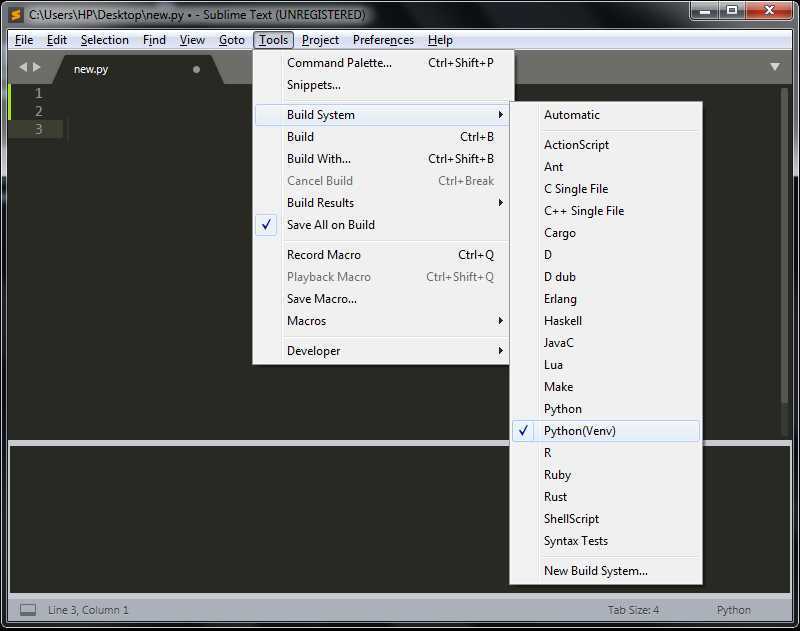Open the Preferences menu
The image size is (800, 631).
(383, 40)
